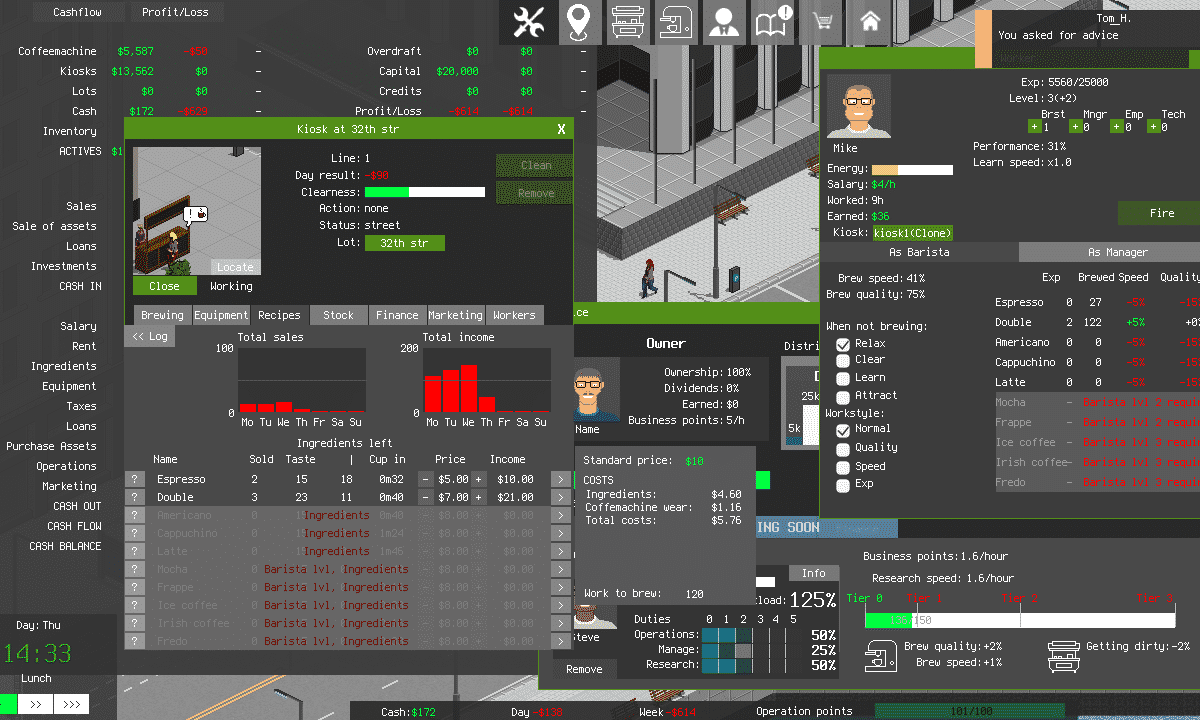Toggle the Normal workstyle checkbox

(843, 430)
